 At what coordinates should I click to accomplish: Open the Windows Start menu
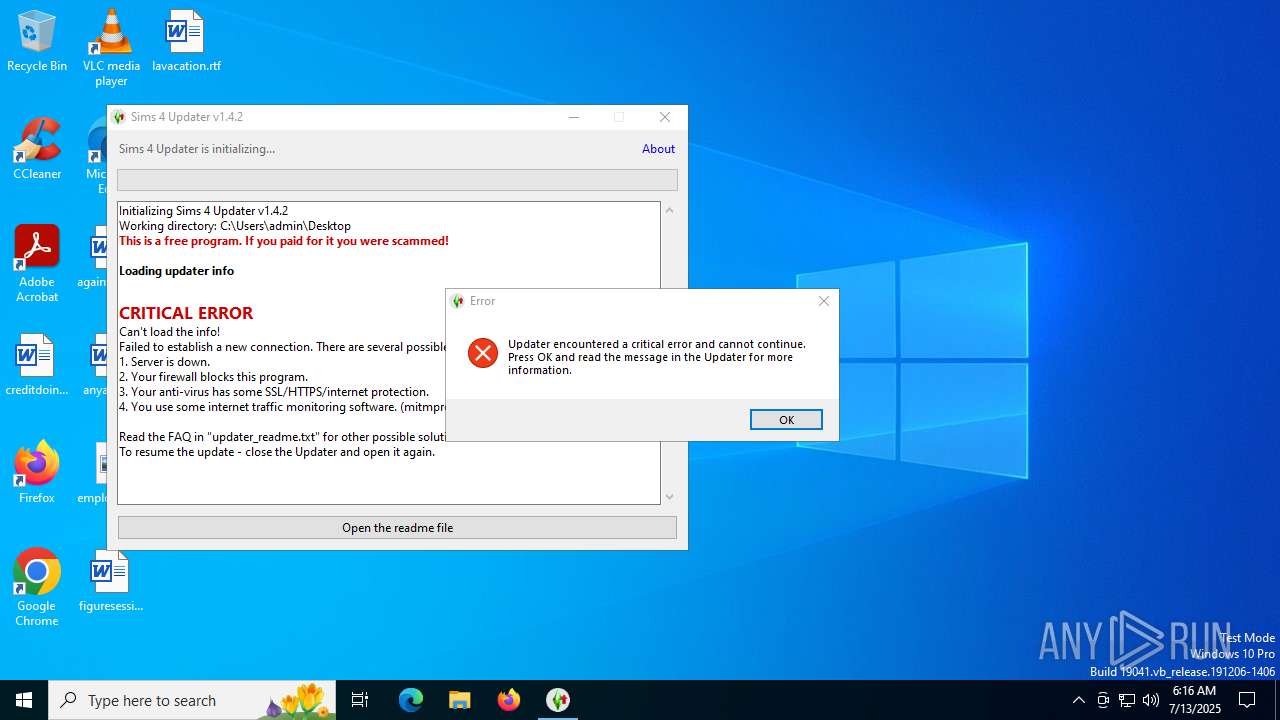point(24,700)
